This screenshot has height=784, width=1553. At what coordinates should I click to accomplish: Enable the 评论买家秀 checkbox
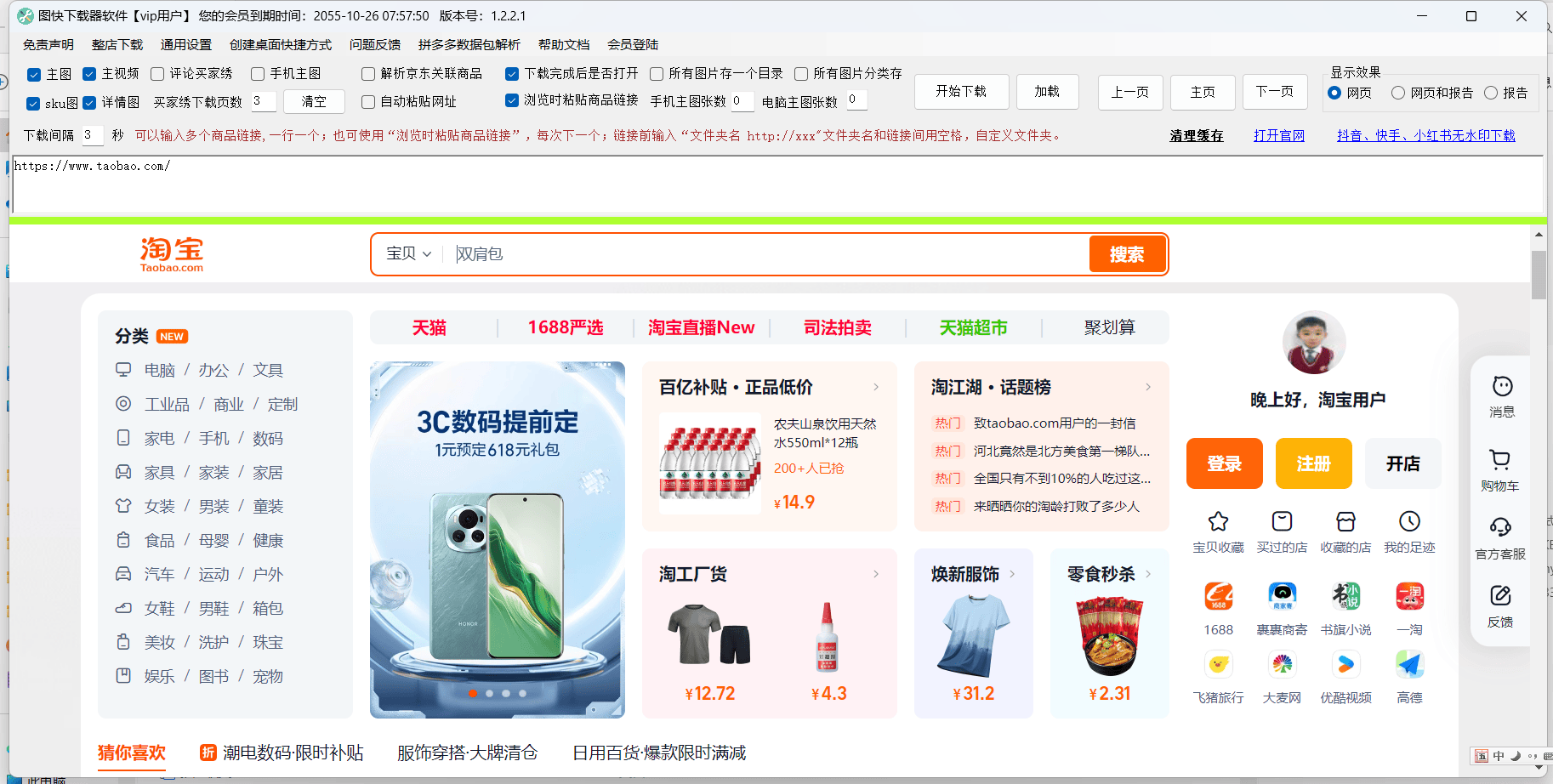click(x=156, y=74)
